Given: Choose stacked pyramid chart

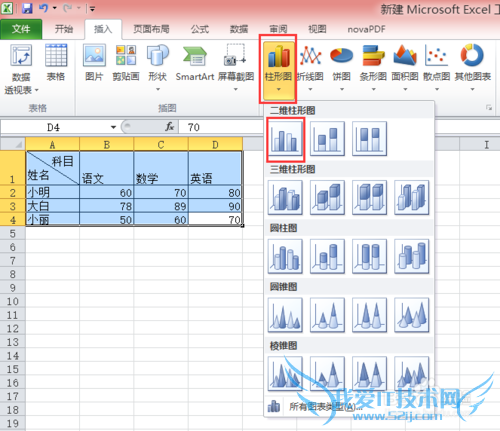Looking at the screenshot, I should coord(327,374).
